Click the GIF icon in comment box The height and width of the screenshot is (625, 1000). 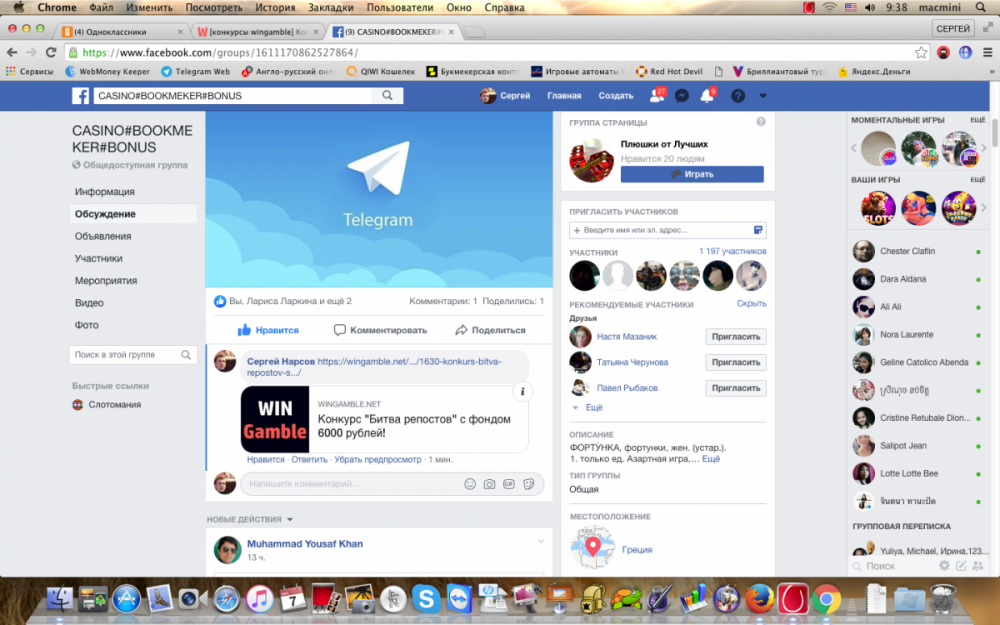pyautogui.click(x=508, y=484)
